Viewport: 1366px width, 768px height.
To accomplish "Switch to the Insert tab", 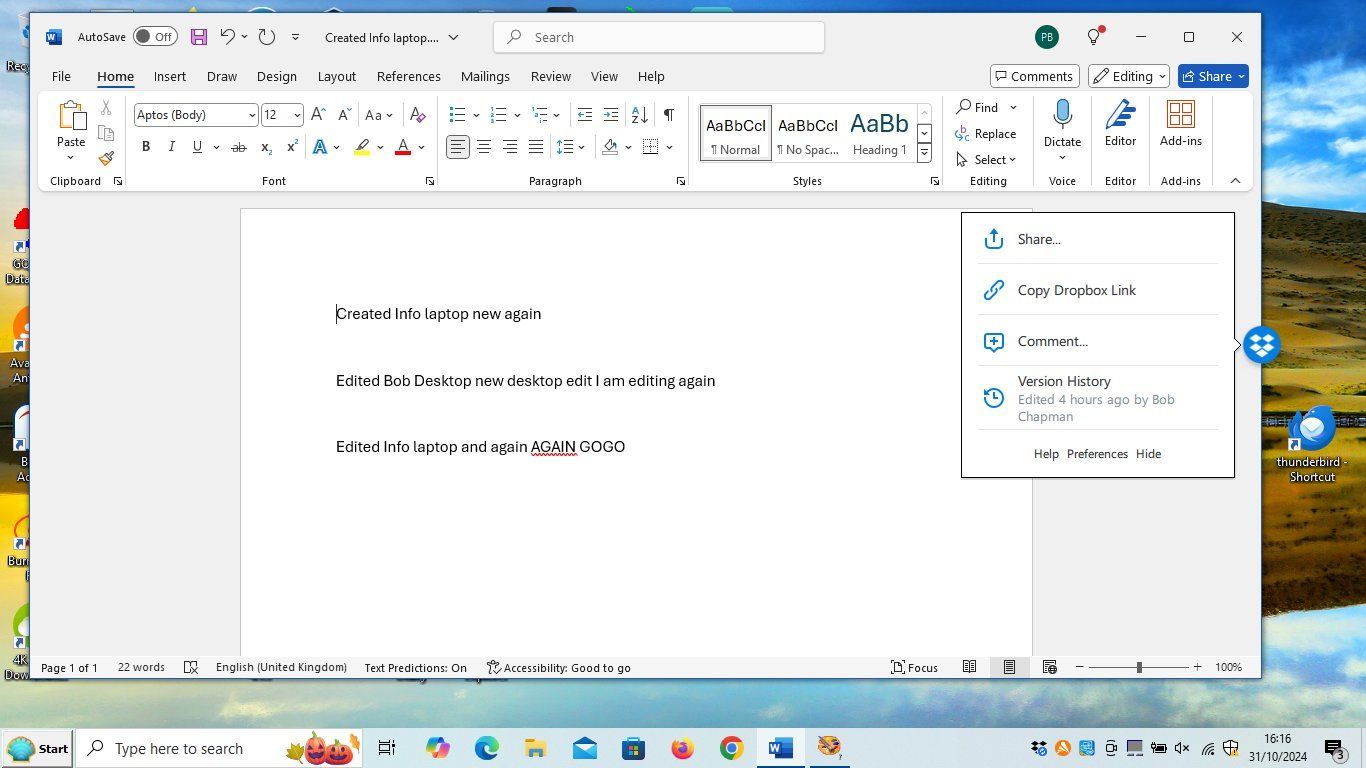I will coord(169,76).
